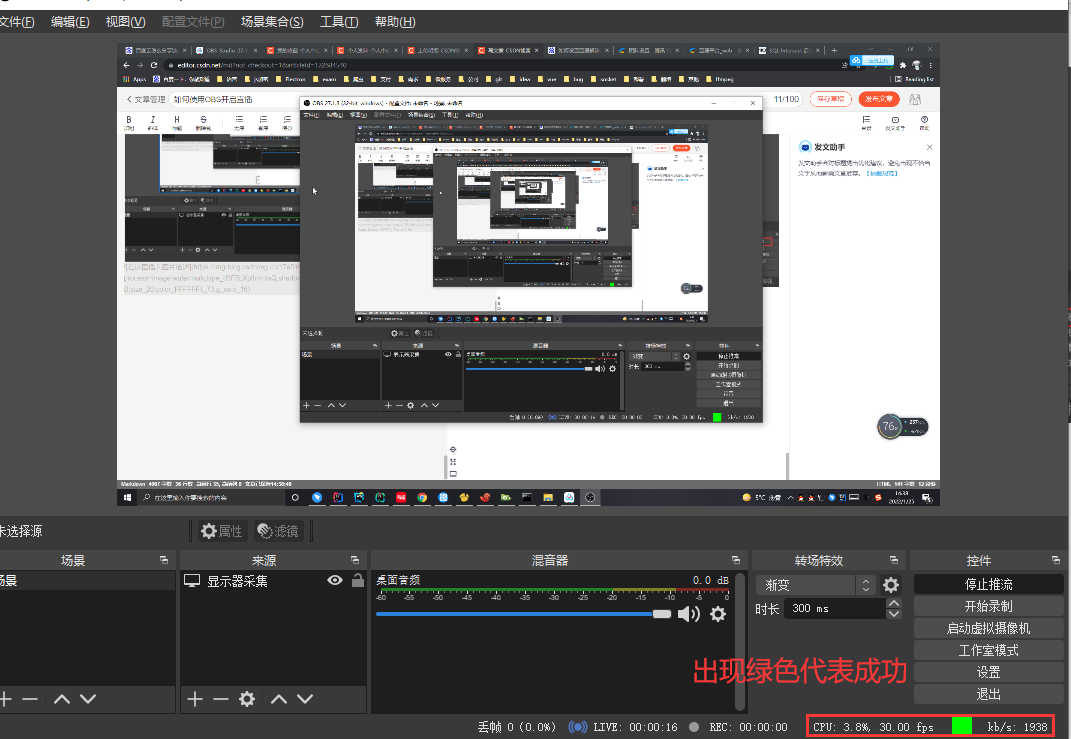This screenshot has height=739, width=1071.
Task: Open the 场景集合(S) menu
Action: [x=272, y=22]
